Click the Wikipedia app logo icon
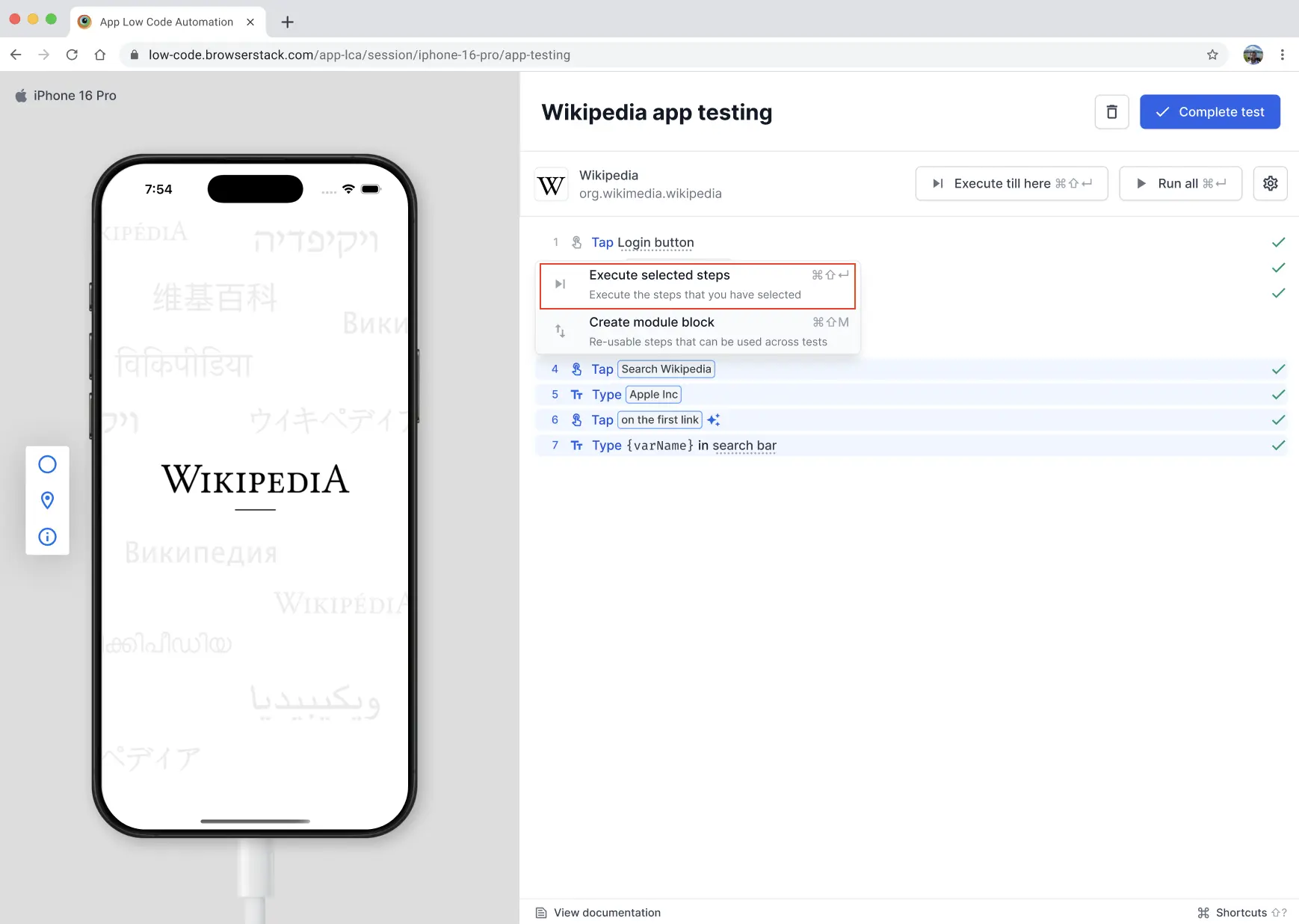Screen dimensions: 1299x924 [552, 185]
